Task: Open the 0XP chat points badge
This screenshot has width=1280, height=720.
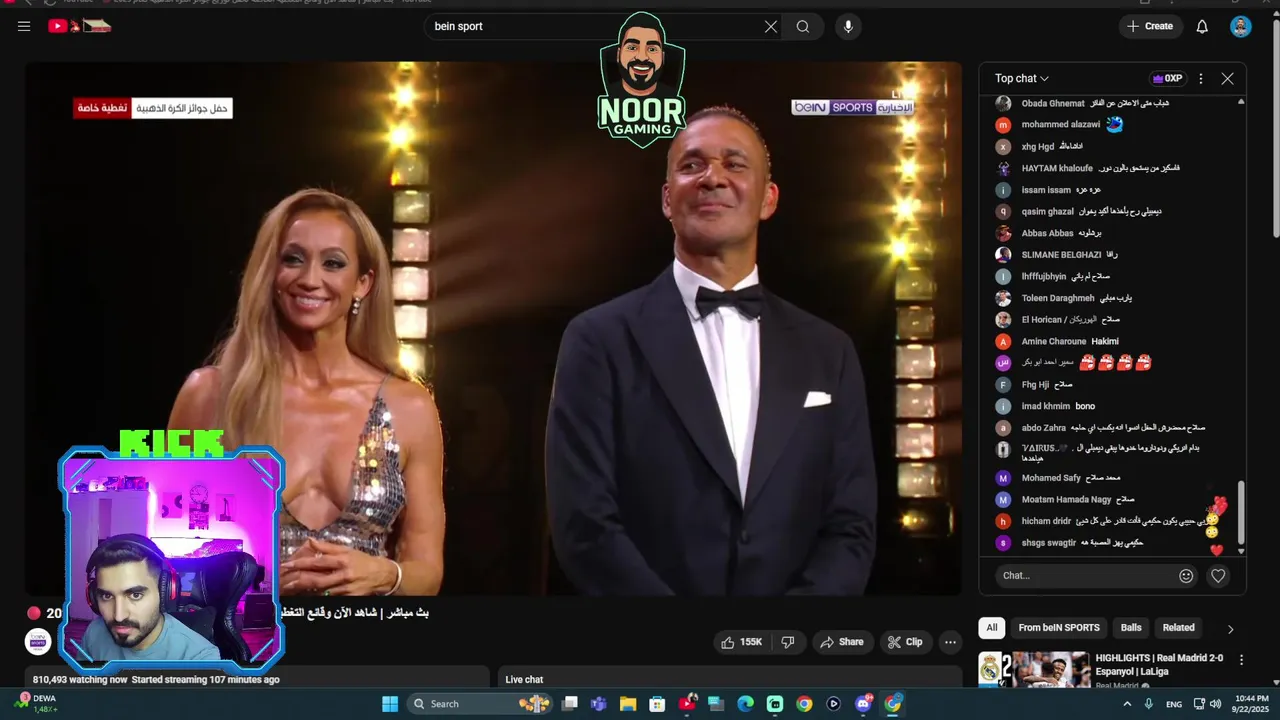Action: pos(1167,78)
